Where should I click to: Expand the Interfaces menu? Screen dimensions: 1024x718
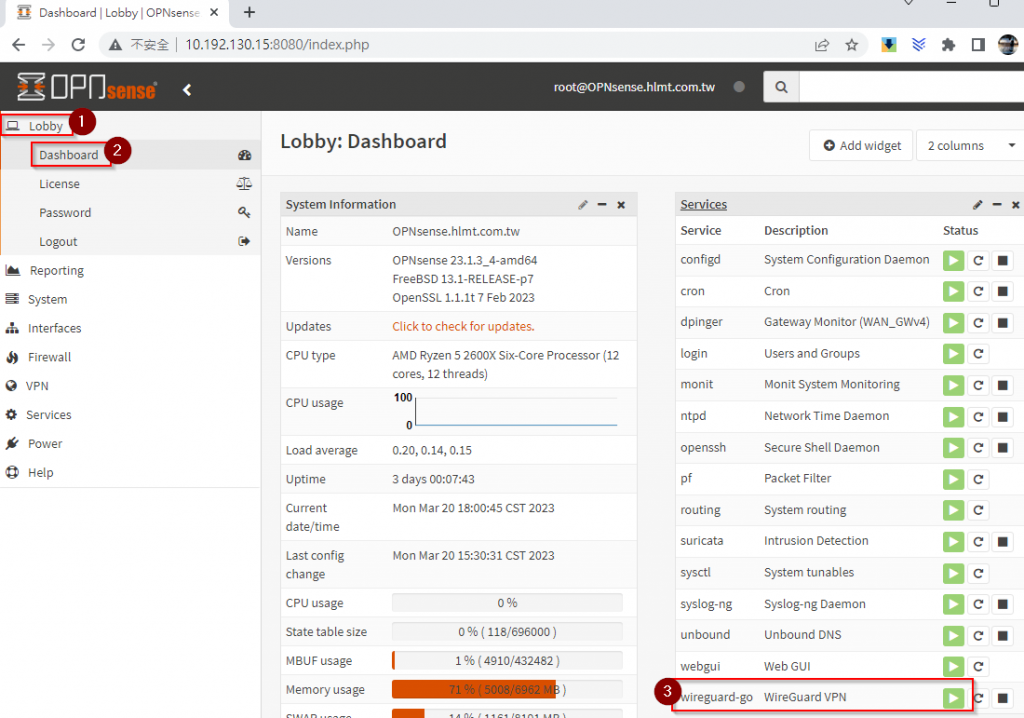[x=55, y=328]
